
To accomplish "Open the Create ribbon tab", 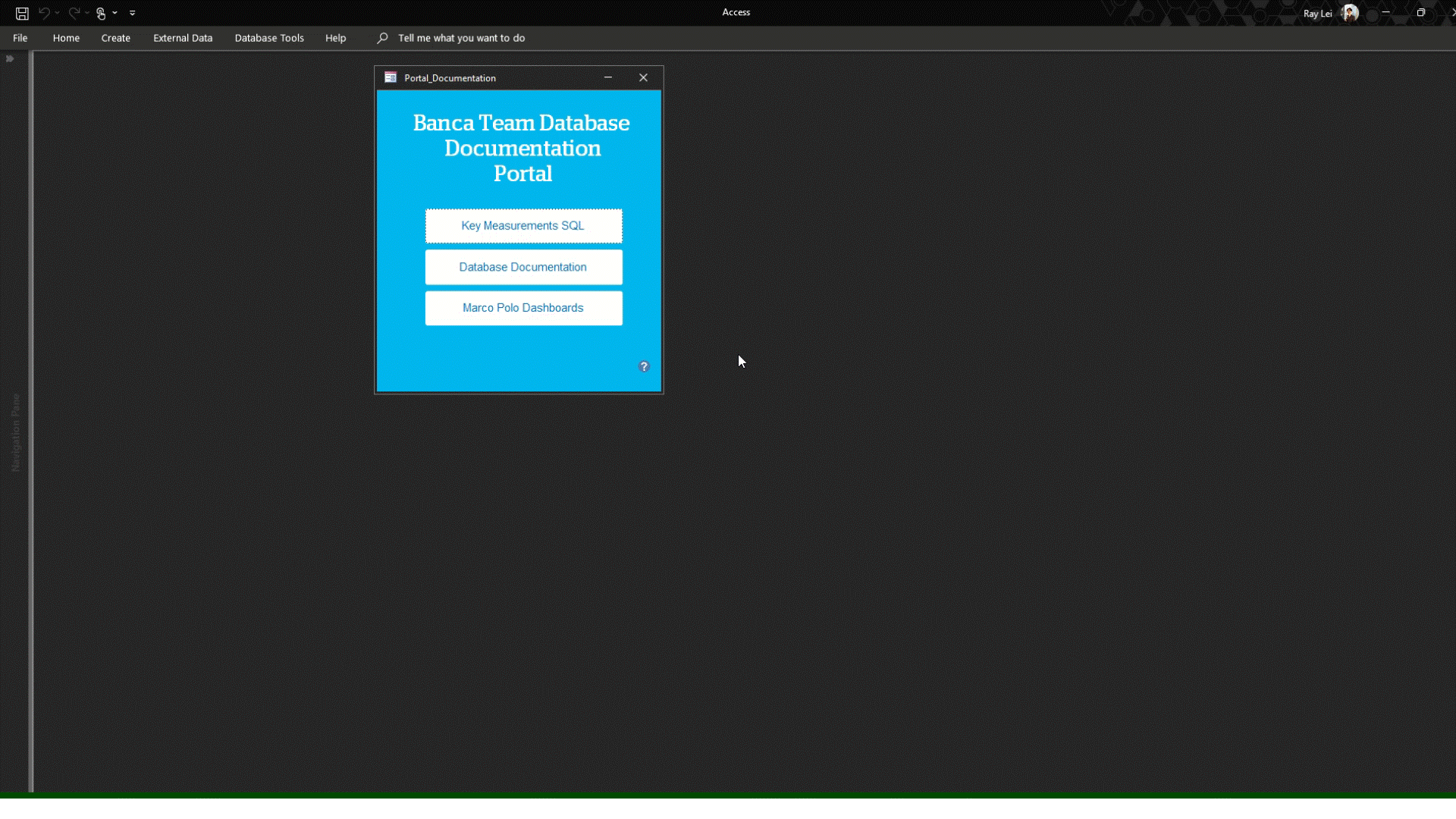I will click(116, 38).
